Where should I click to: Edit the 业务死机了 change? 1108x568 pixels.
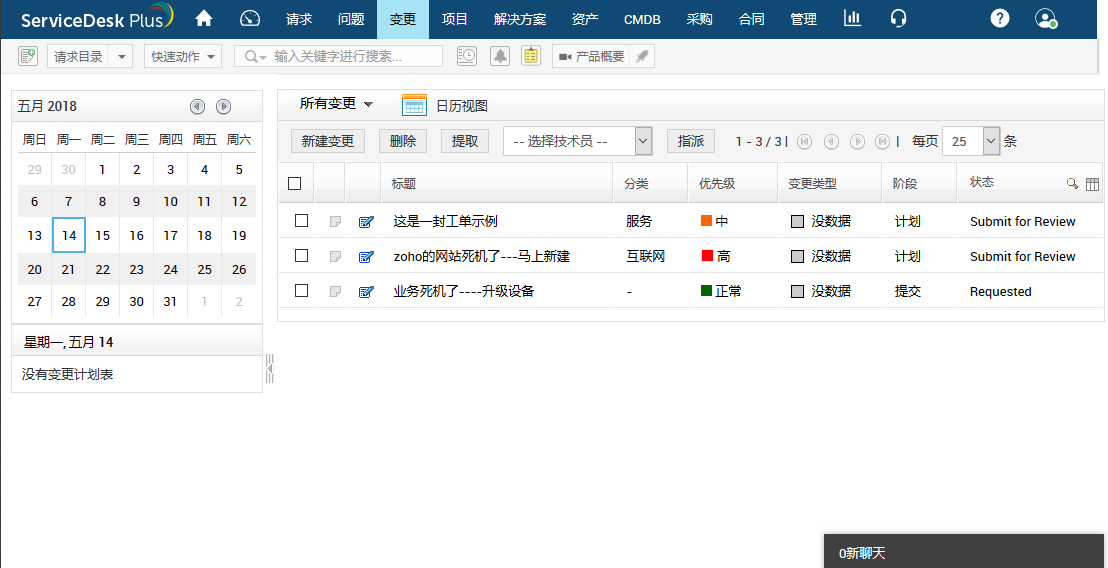[366, 292]
